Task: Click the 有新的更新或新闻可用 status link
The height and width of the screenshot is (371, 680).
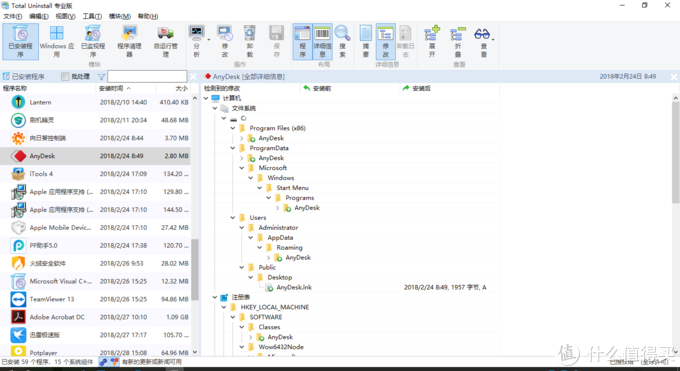Action: pyautogui.click(x=152, y=361)
